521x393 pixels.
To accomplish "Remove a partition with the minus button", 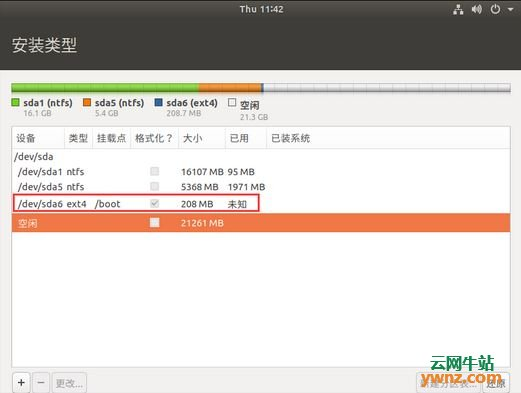I will [41, 383].
